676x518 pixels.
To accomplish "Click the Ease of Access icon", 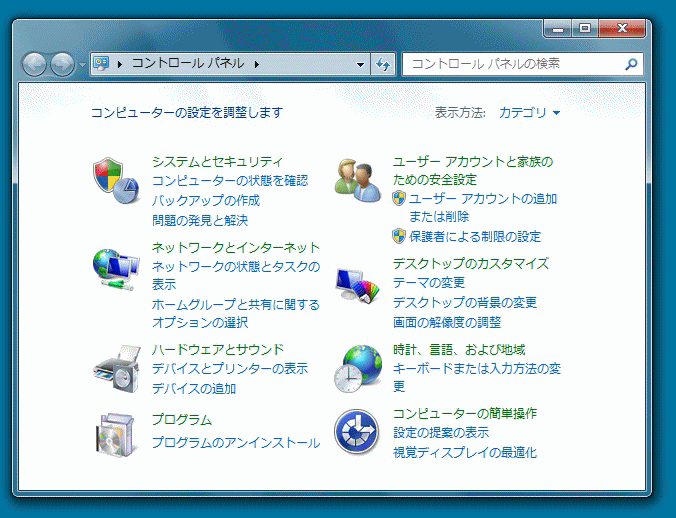I will point(357,432).
